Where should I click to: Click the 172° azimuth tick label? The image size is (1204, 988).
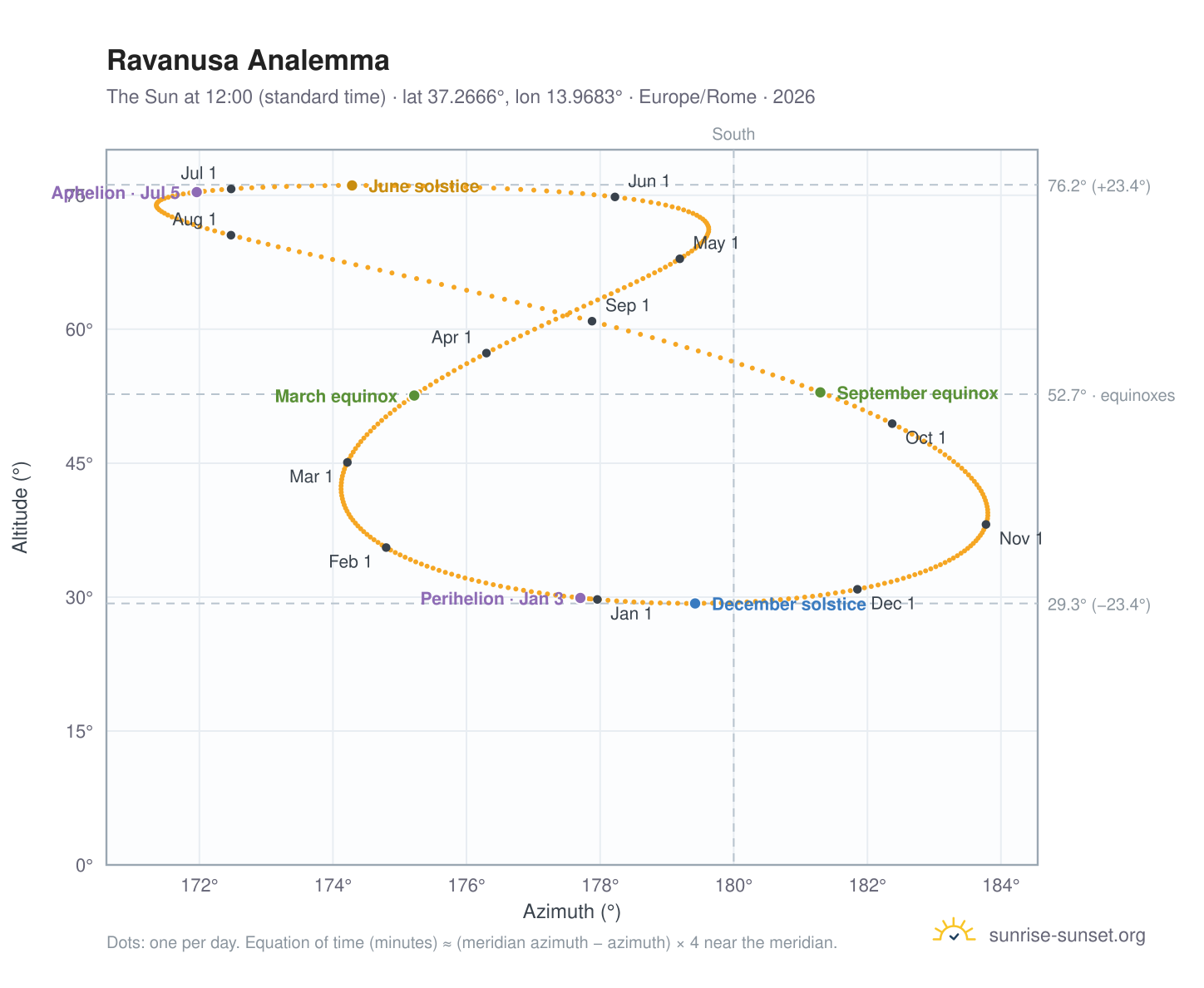click(x=200, y=885)
